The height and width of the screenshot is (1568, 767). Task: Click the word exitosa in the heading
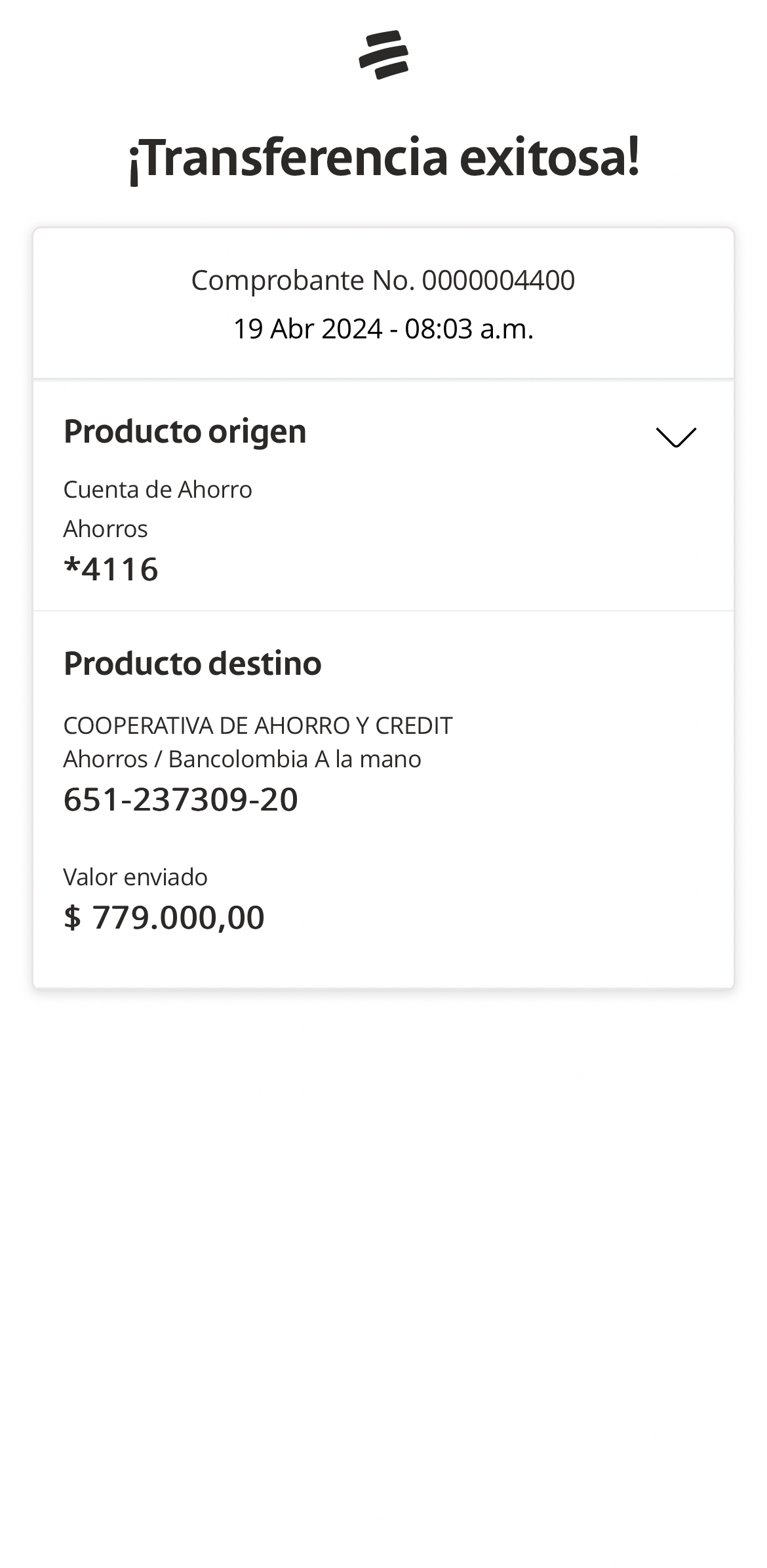(x=549, y=158)
